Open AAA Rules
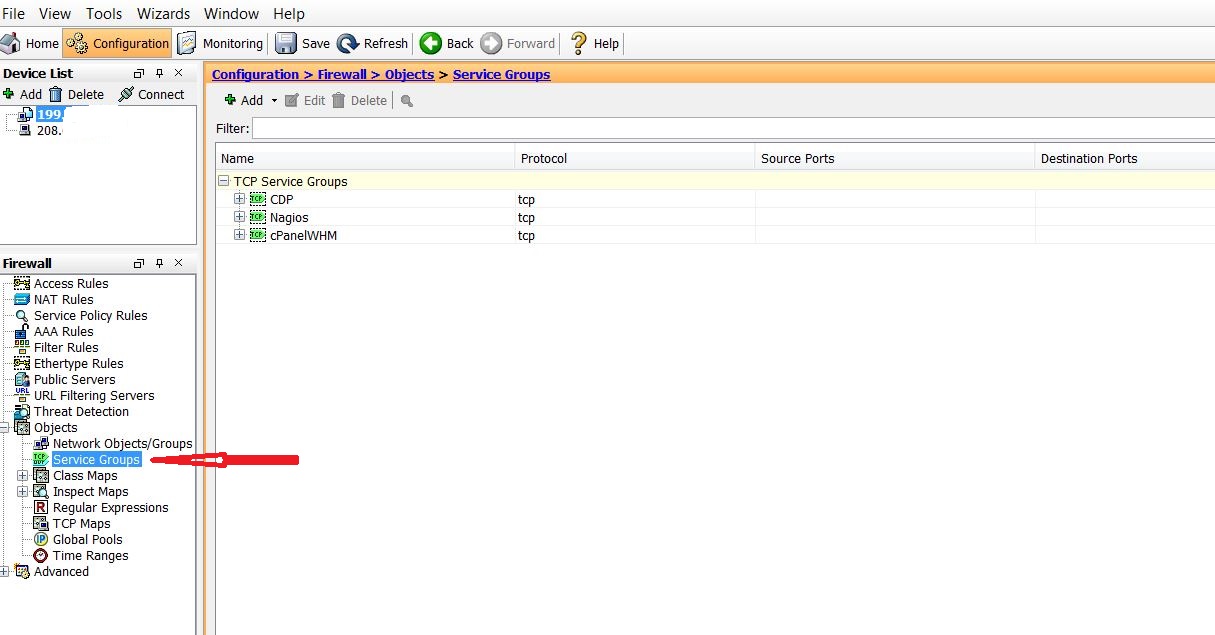 [63, 331]
